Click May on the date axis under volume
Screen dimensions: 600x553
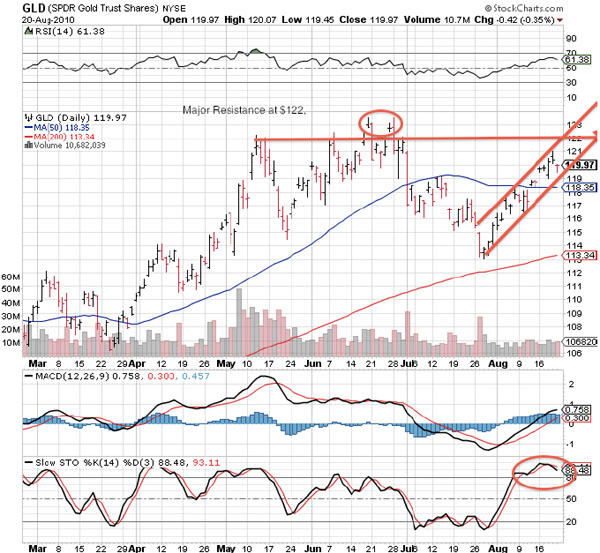226,364
